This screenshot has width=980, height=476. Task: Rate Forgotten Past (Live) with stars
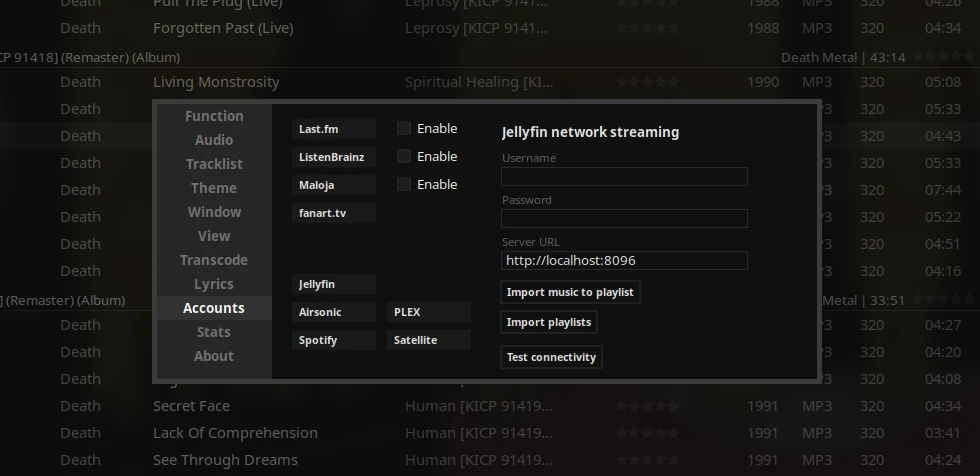click(647, 28)
